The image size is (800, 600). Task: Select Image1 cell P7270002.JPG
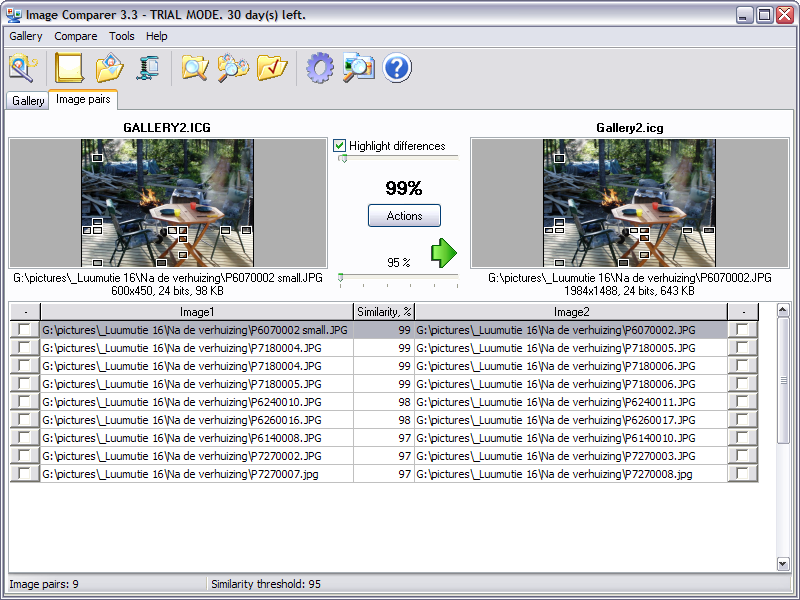(197, 456)
